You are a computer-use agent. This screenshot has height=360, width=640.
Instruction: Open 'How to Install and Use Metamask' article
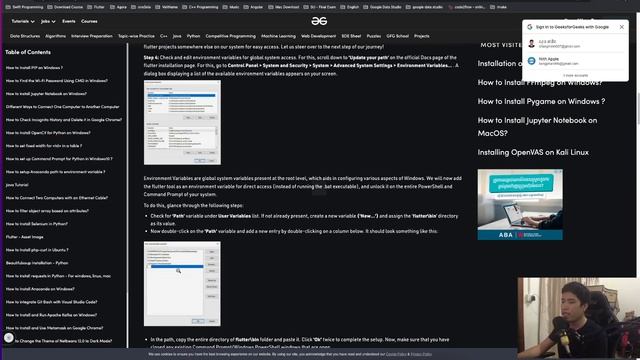54,328
